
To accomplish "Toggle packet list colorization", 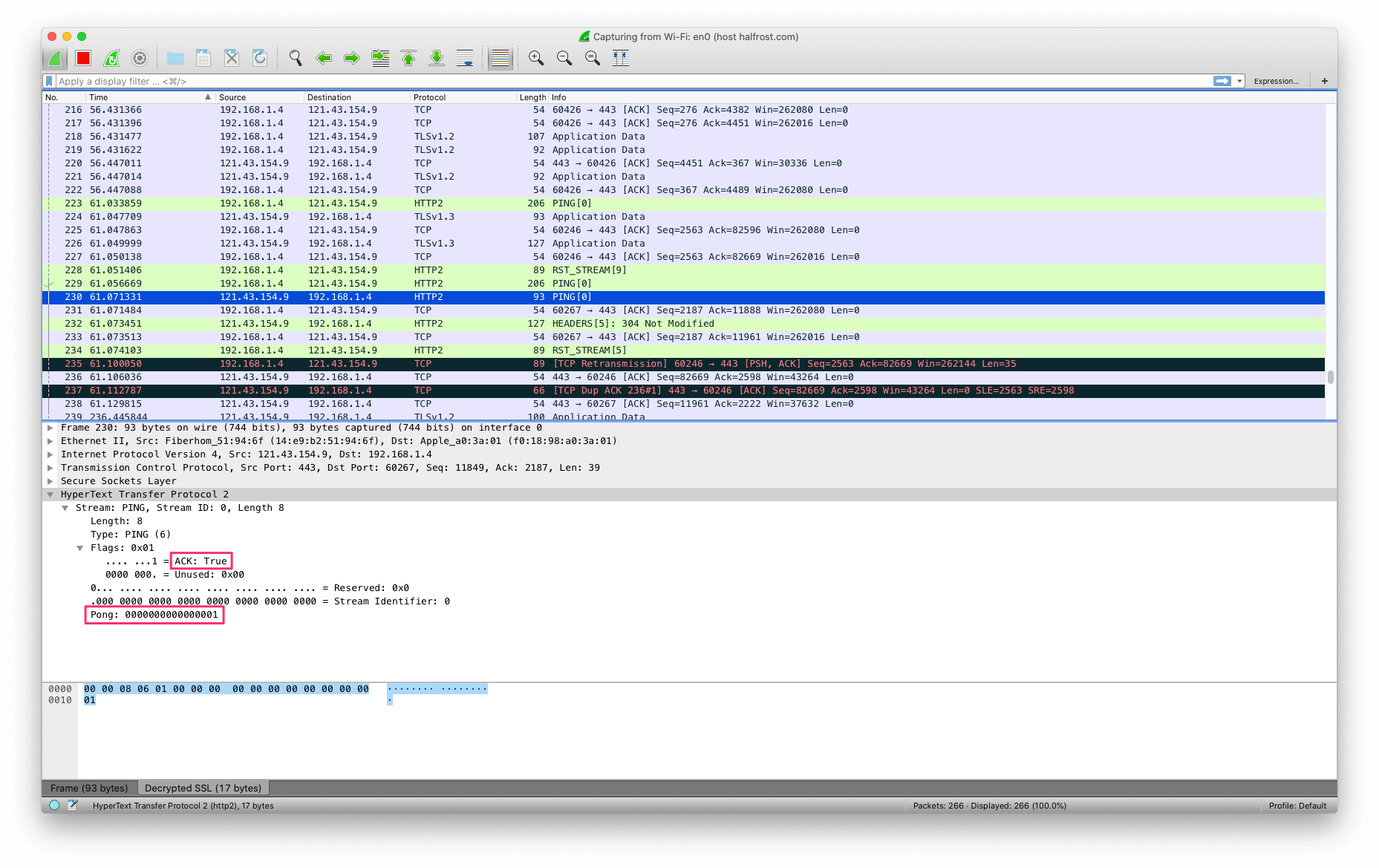I will pos(501,58).
